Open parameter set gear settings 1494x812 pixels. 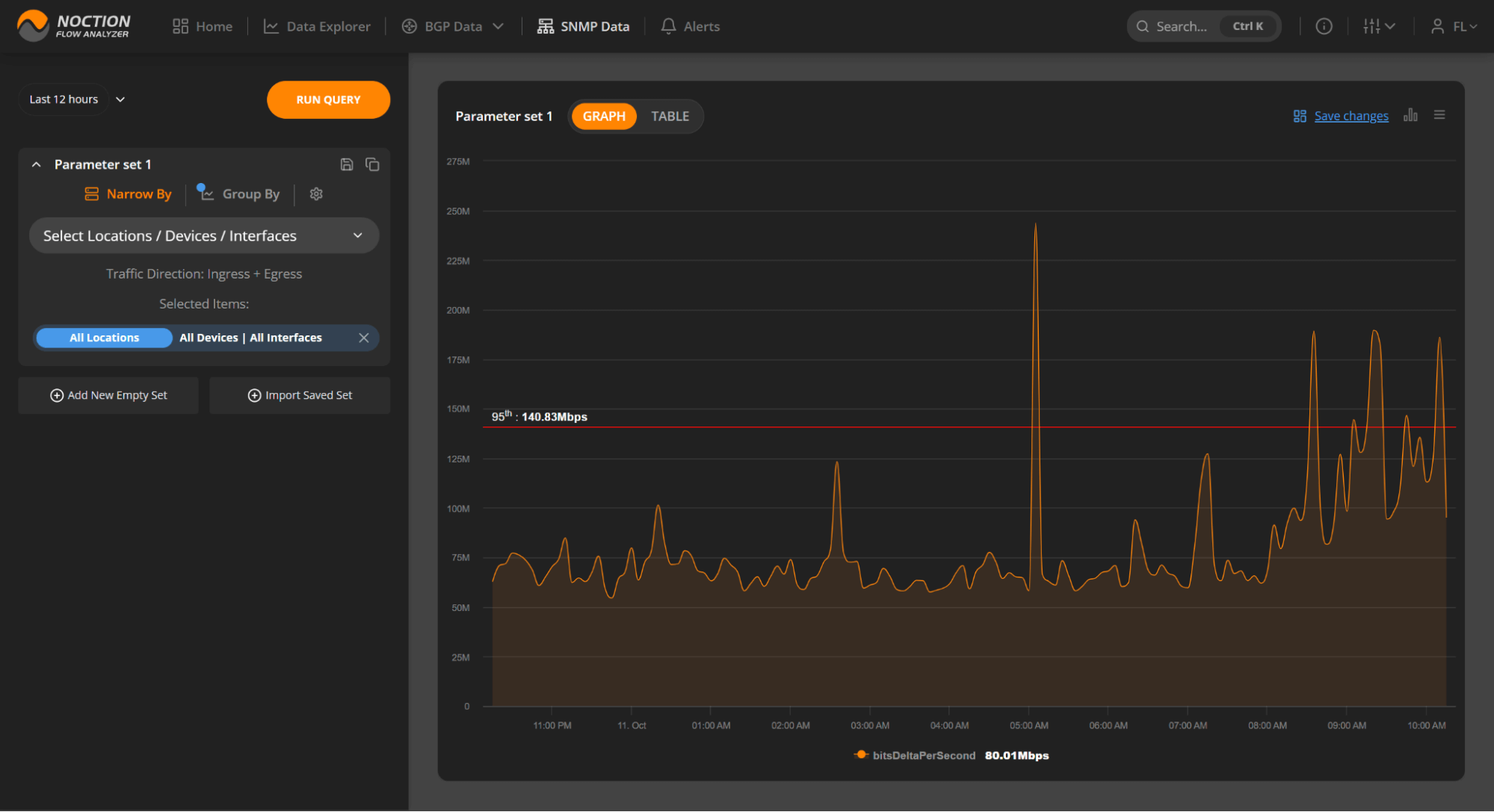(316, 193)
